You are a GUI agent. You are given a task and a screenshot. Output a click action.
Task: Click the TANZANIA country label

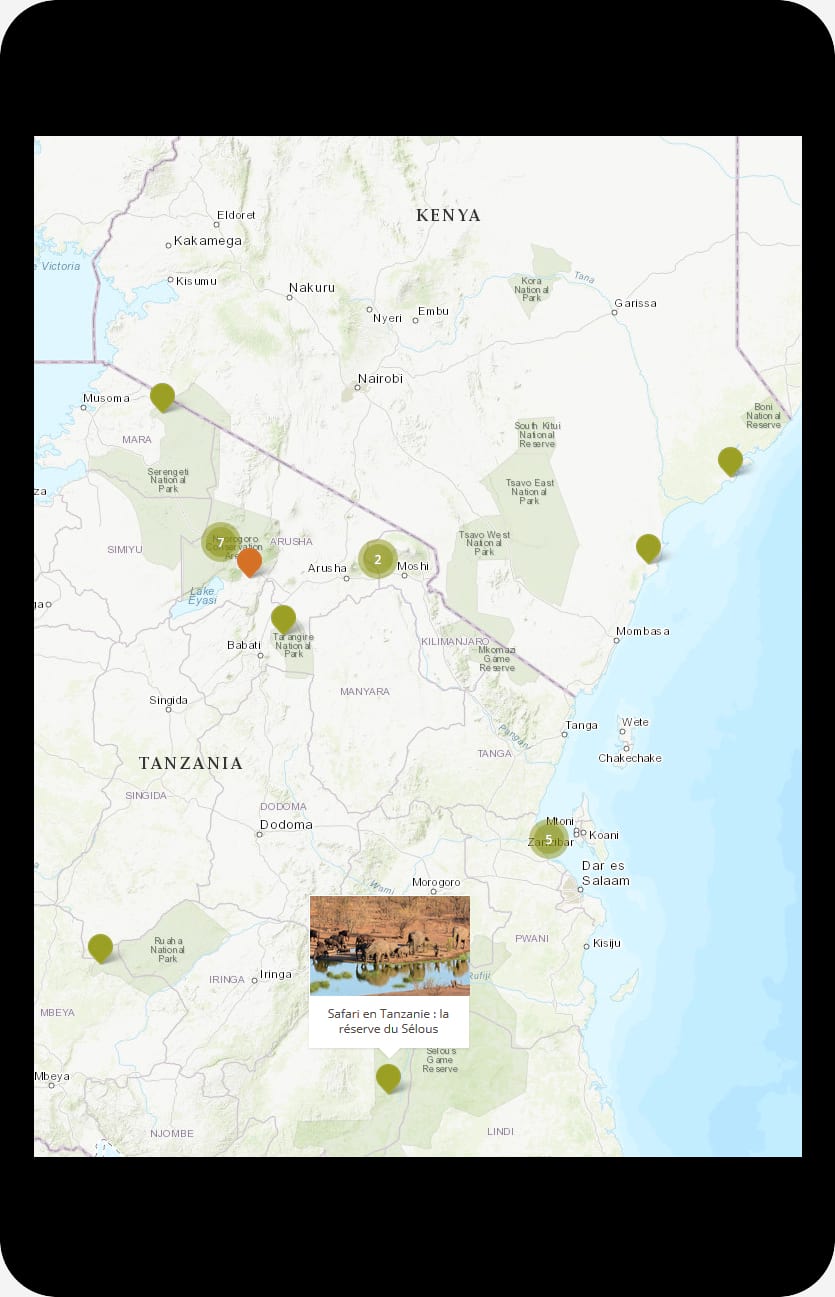[190, 763]
